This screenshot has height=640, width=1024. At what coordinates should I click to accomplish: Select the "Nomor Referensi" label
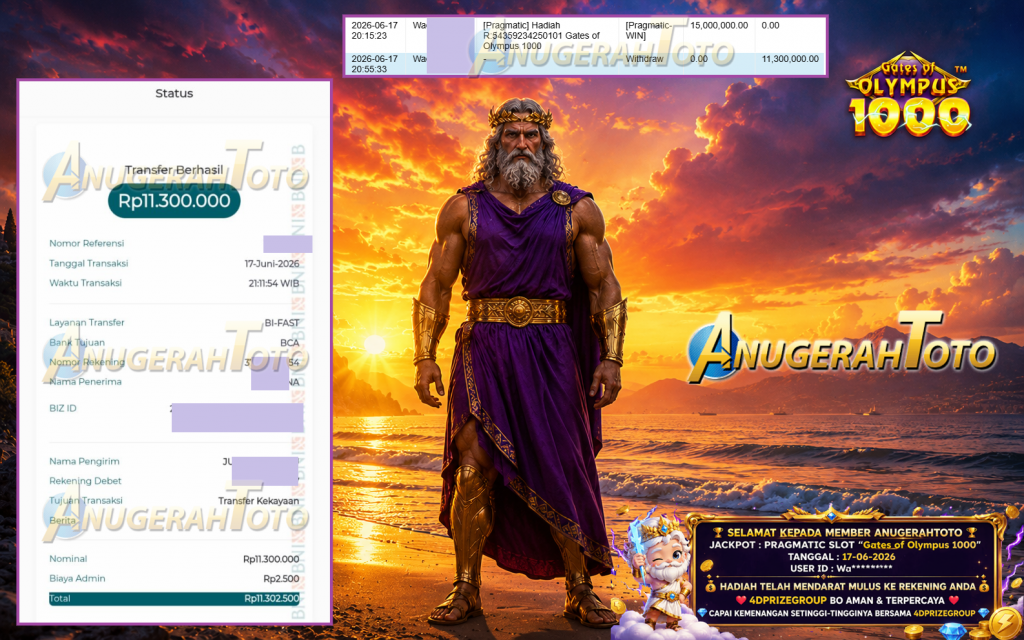click(x=87, y=244)
